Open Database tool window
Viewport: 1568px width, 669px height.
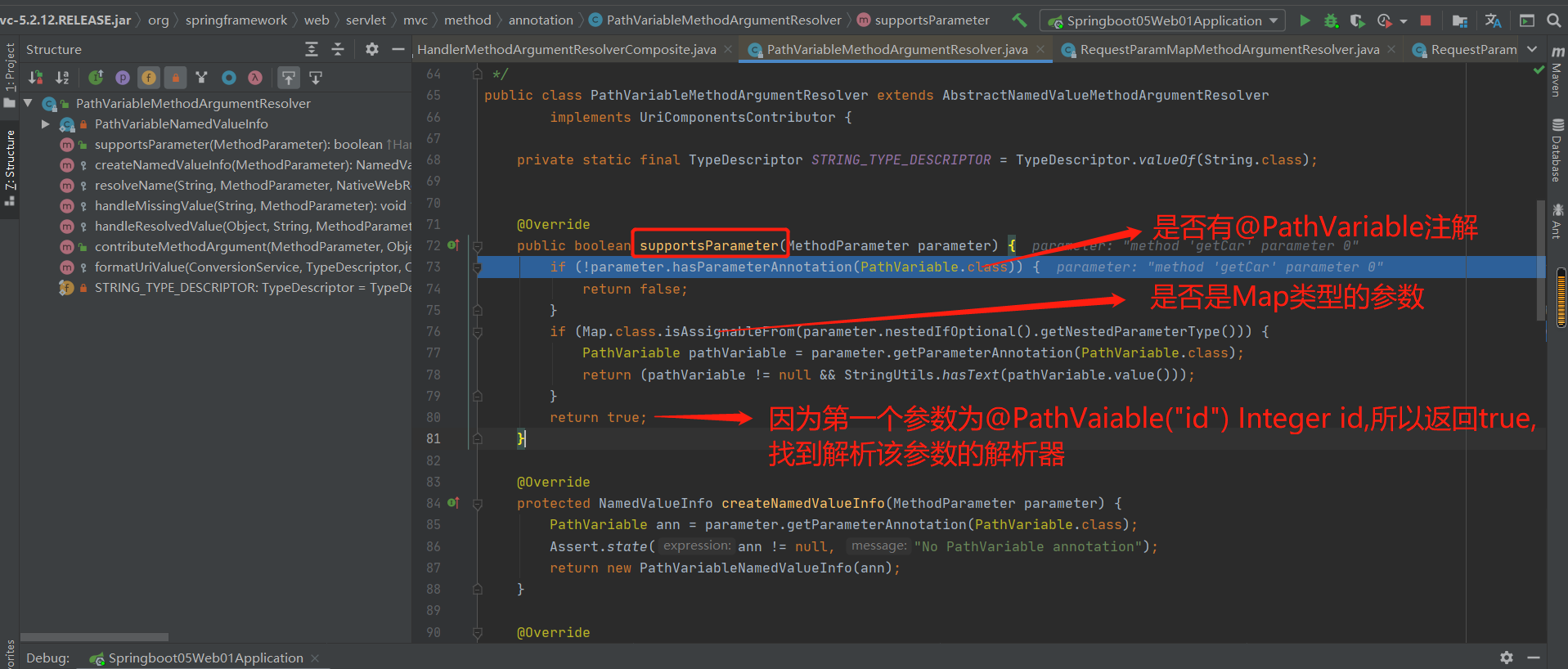click(1557, 150)
